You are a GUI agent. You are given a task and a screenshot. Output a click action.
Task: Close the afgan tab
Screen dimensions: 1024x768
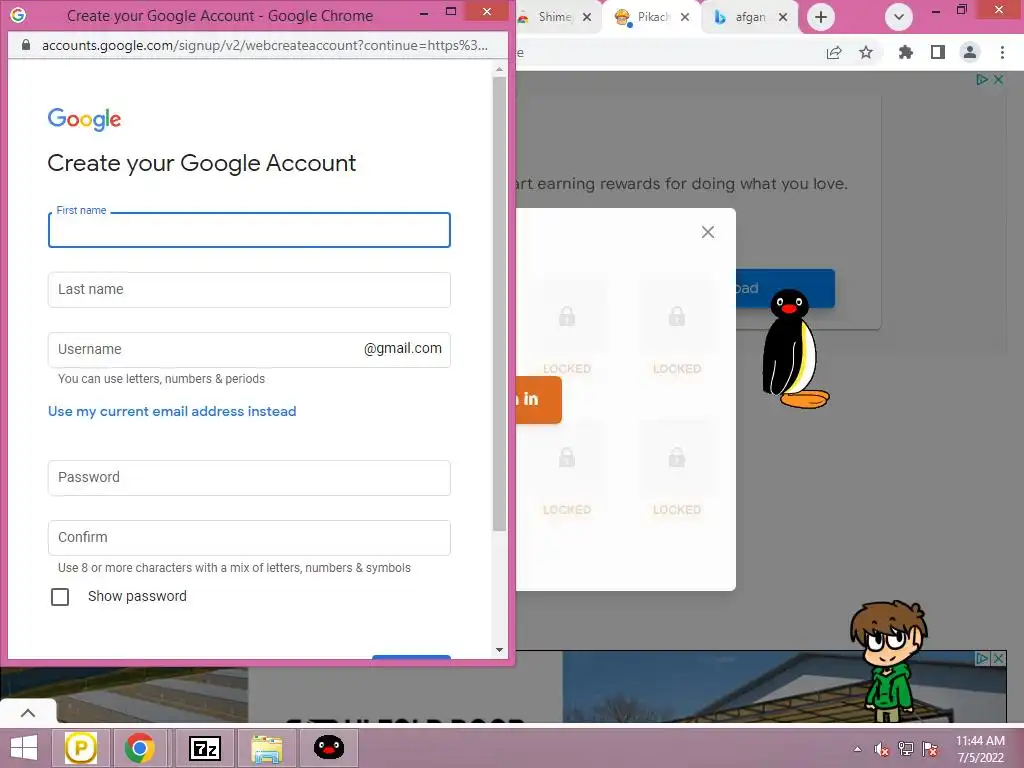(783, 17)
